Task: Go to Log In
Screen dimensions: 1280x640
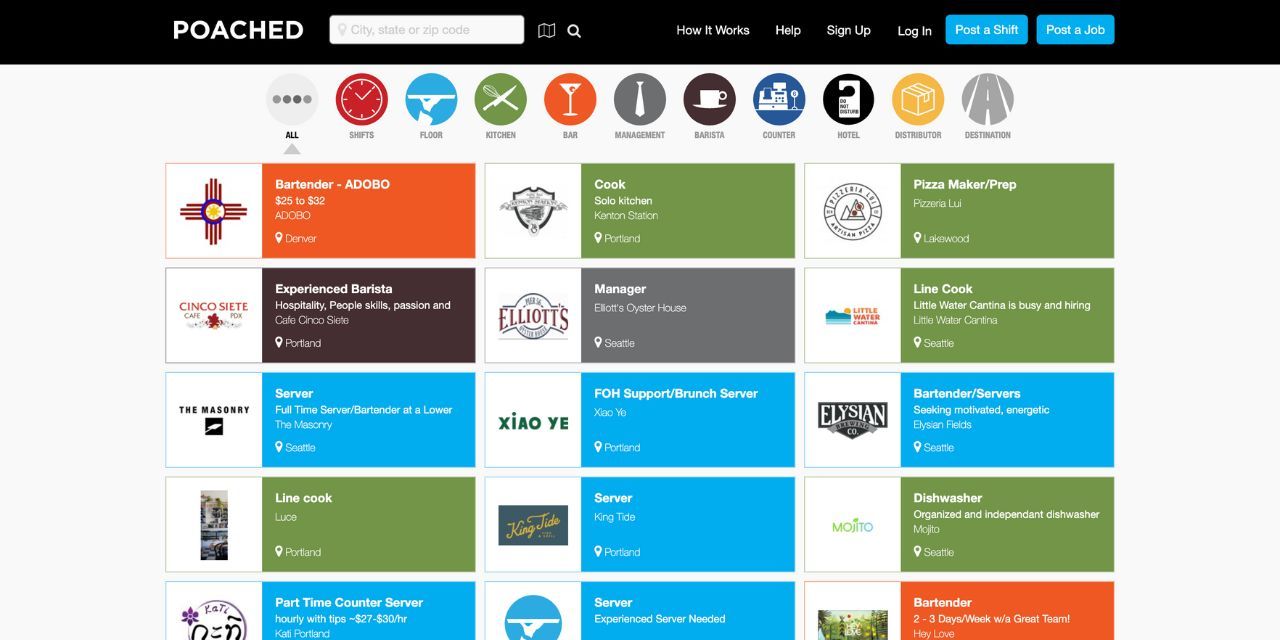Action: coord(914,31)
